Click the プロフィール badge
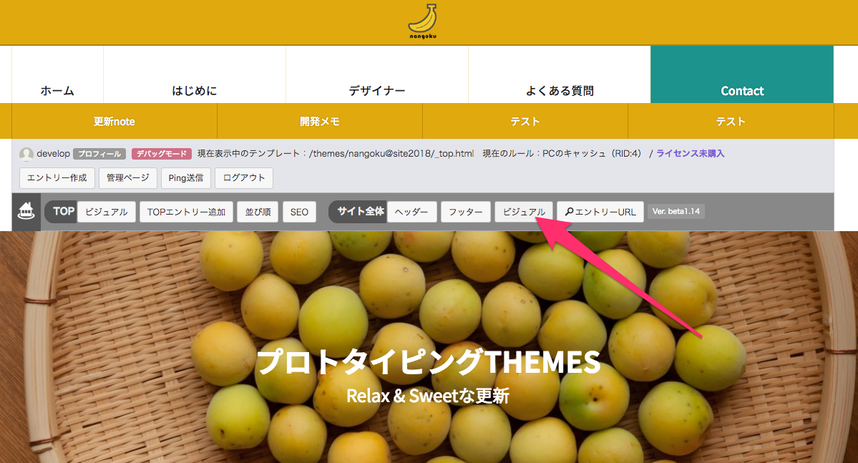 99,154
